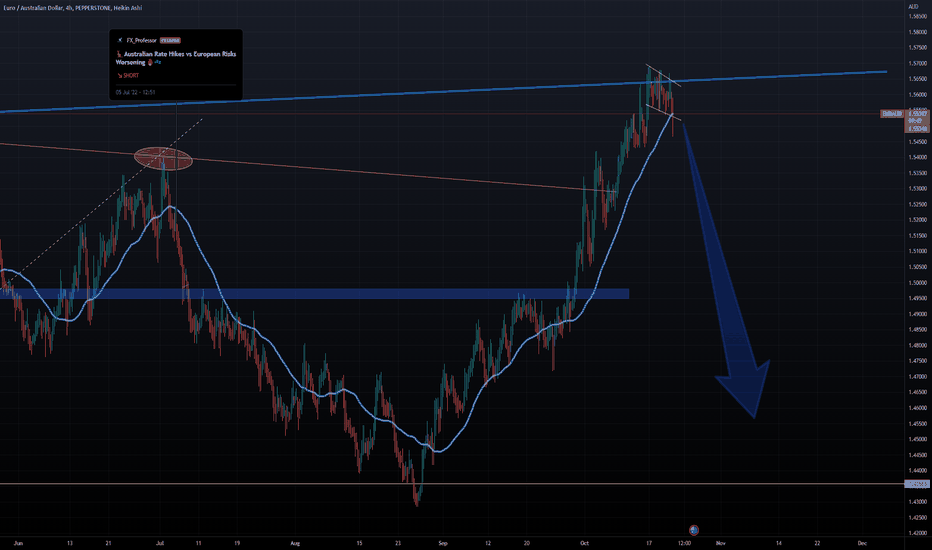Click the 1.47000 price axis label

(918, 376)
